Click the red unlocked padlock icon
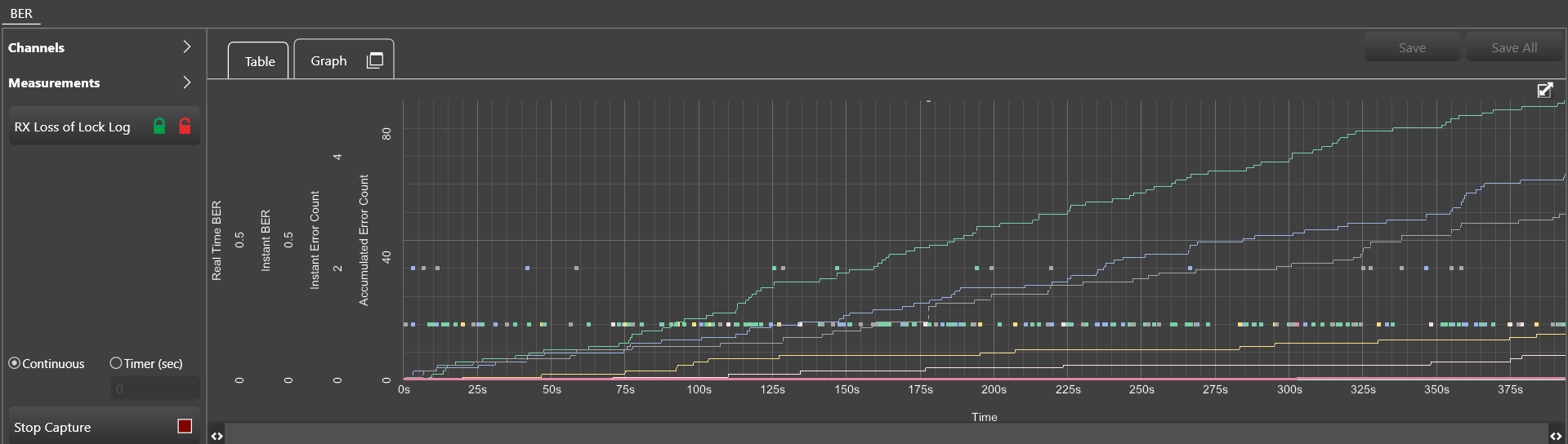The height and width of the screenshot is (444, 1568). click(x=185, y=126)
